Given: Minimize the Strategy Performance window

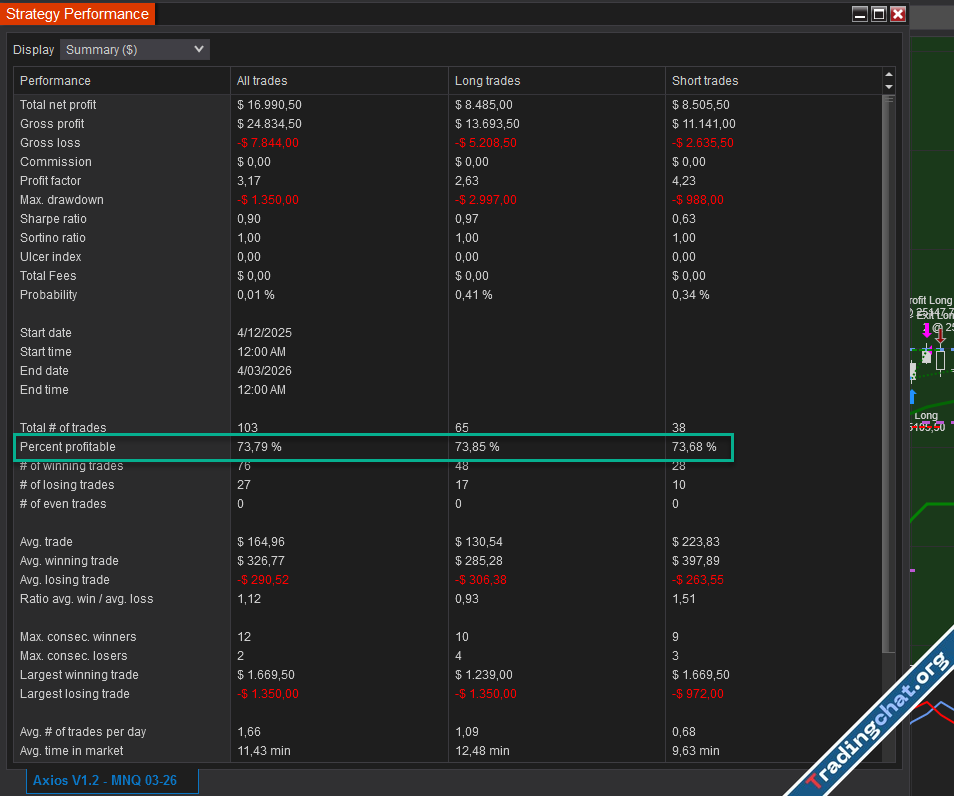Looking at the screenshot, I should (x=860, y=14).
